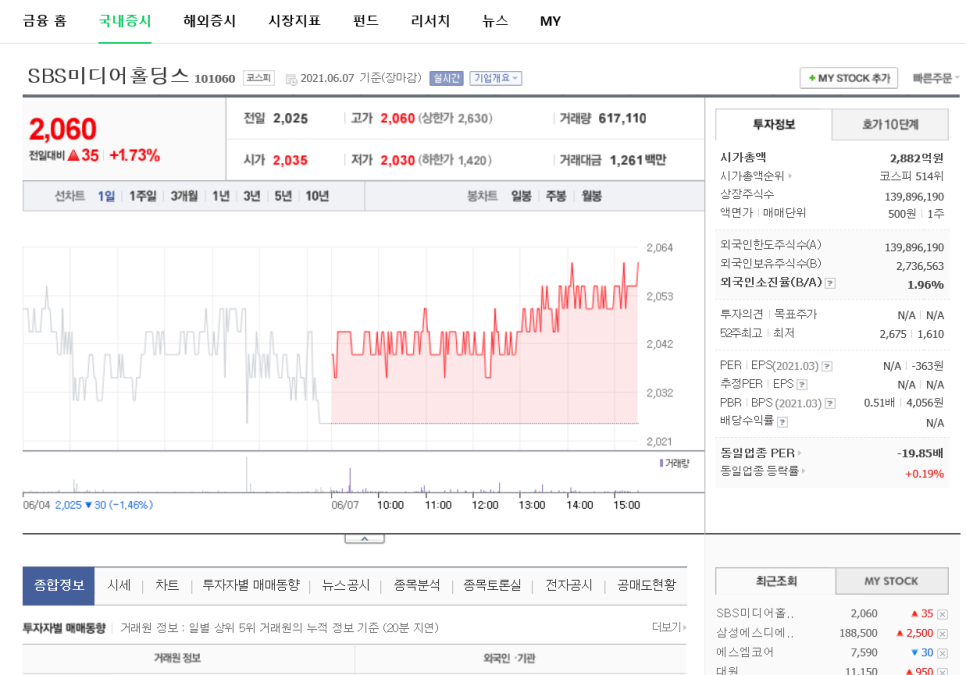Click the 거래원 정보 column header
This screenshot has width=966, height=675.
click(177, 658)
